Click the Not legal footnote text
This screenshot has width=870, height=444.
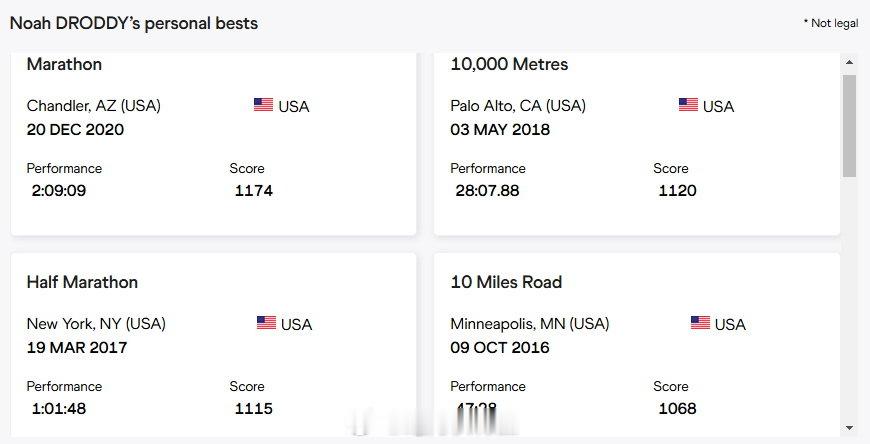click(831, 23)
